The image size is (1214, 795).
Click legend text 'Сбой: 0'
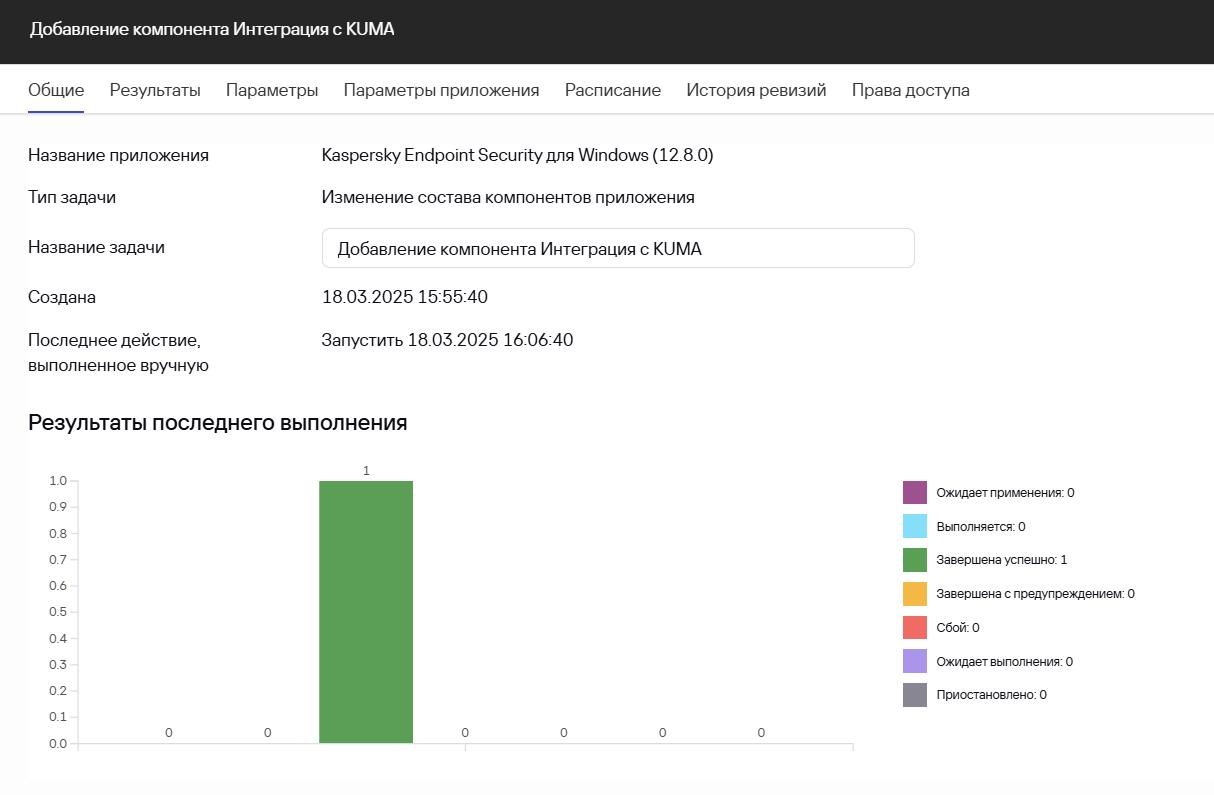(958, 628)
